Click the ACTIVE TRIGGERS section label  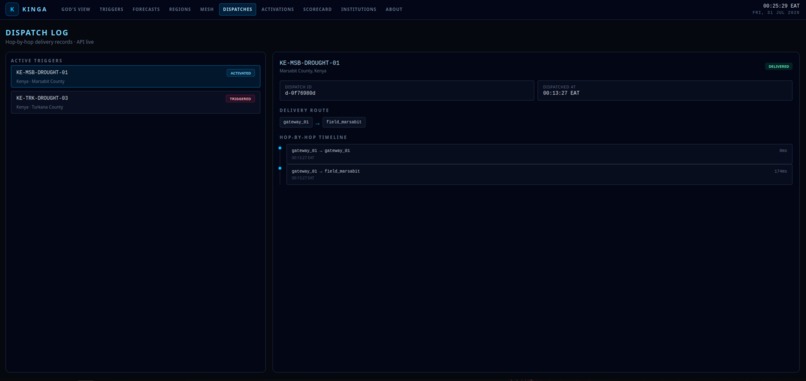coord(36,61)
